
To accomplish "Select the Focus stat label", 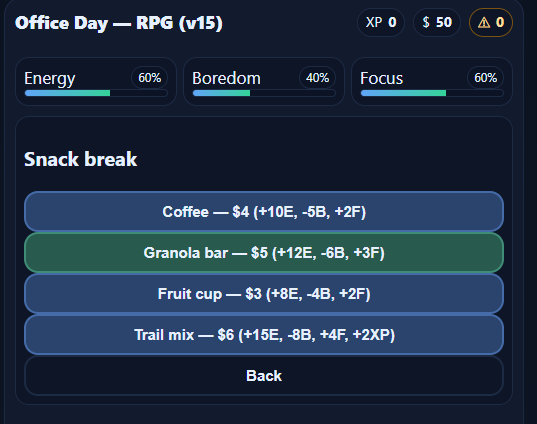I will coord(382,78).
